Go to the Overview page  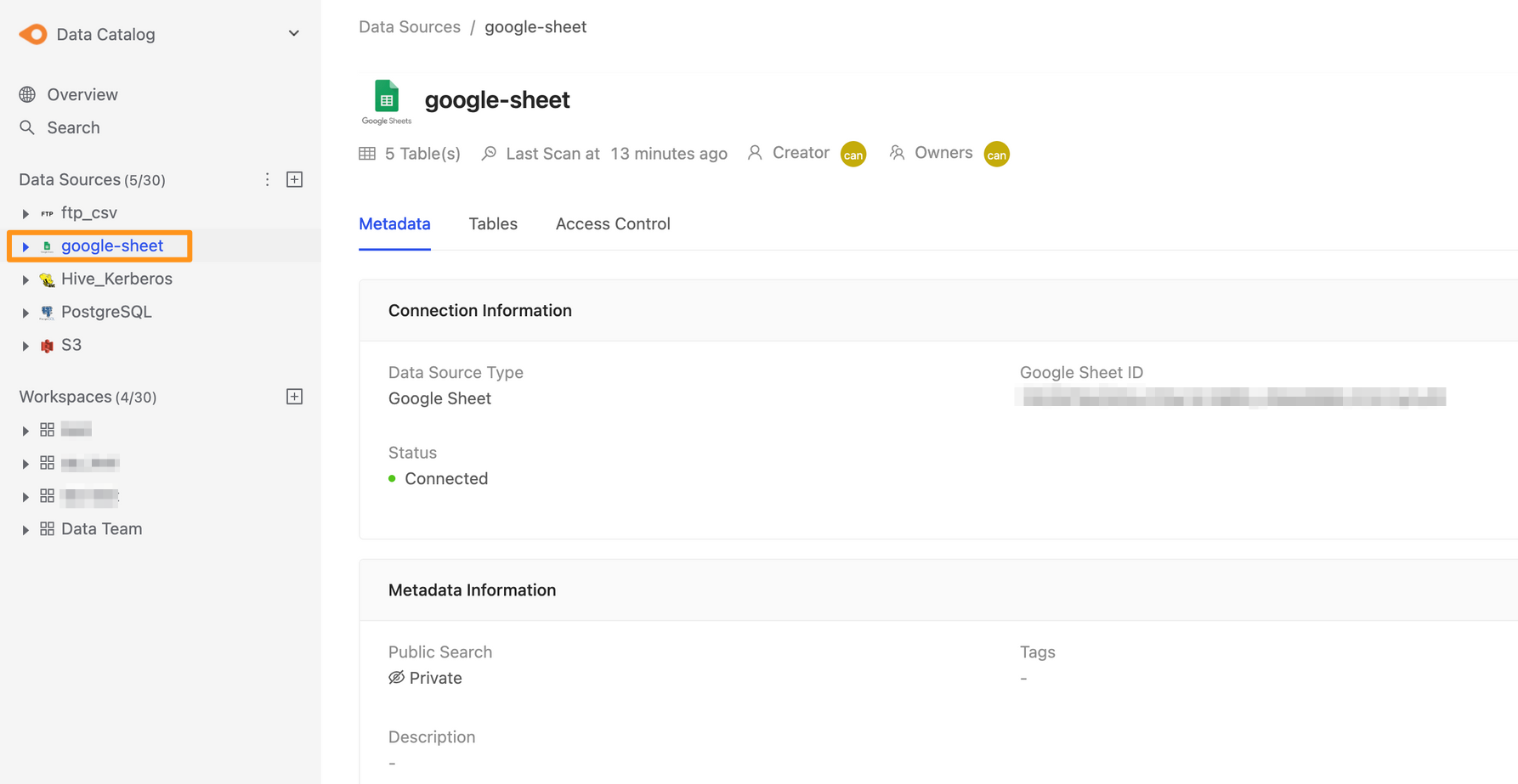point(82,94)
